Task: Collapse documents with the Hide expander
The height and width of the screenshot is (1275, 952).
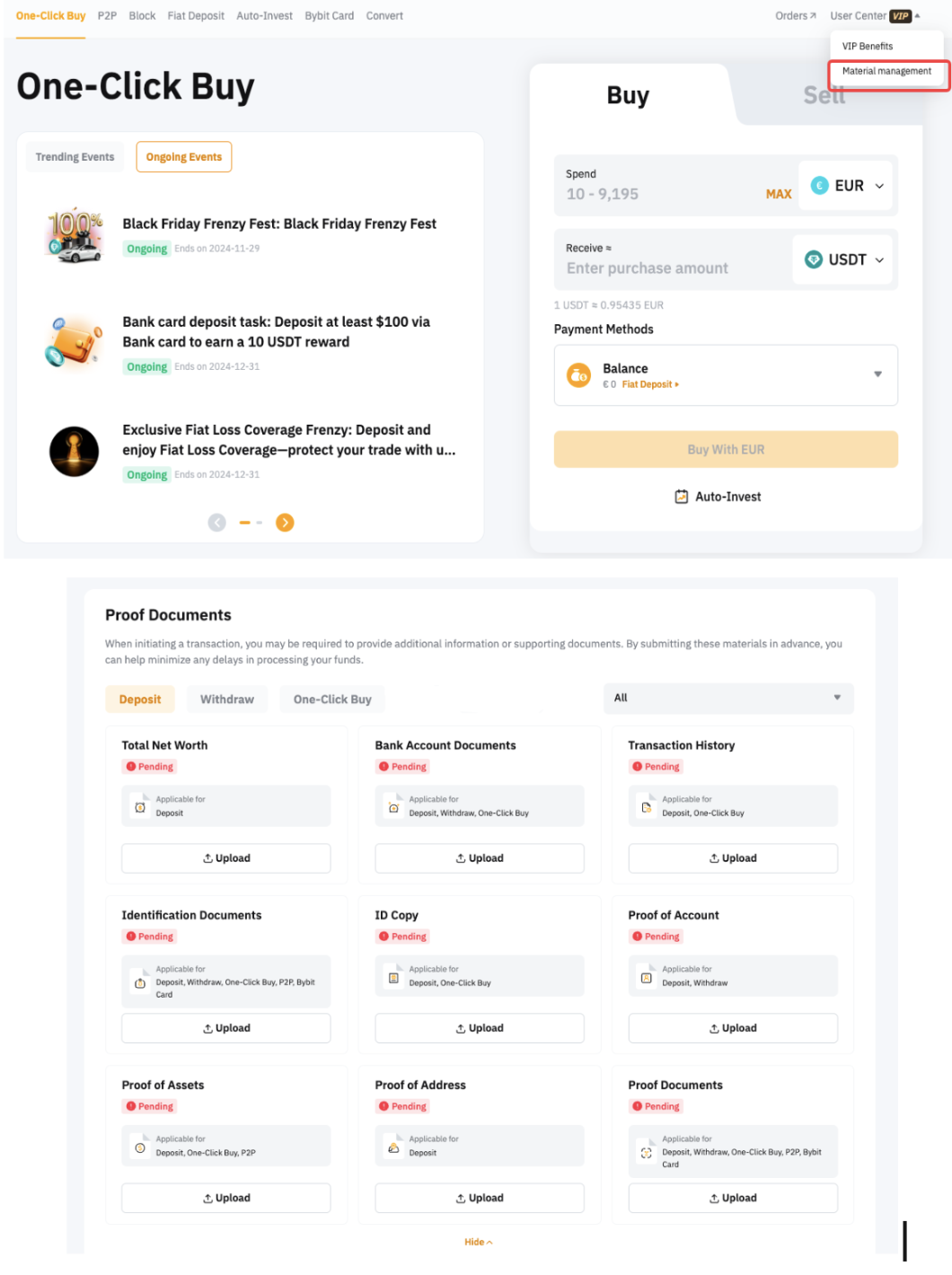Action: click(478, 1242)
